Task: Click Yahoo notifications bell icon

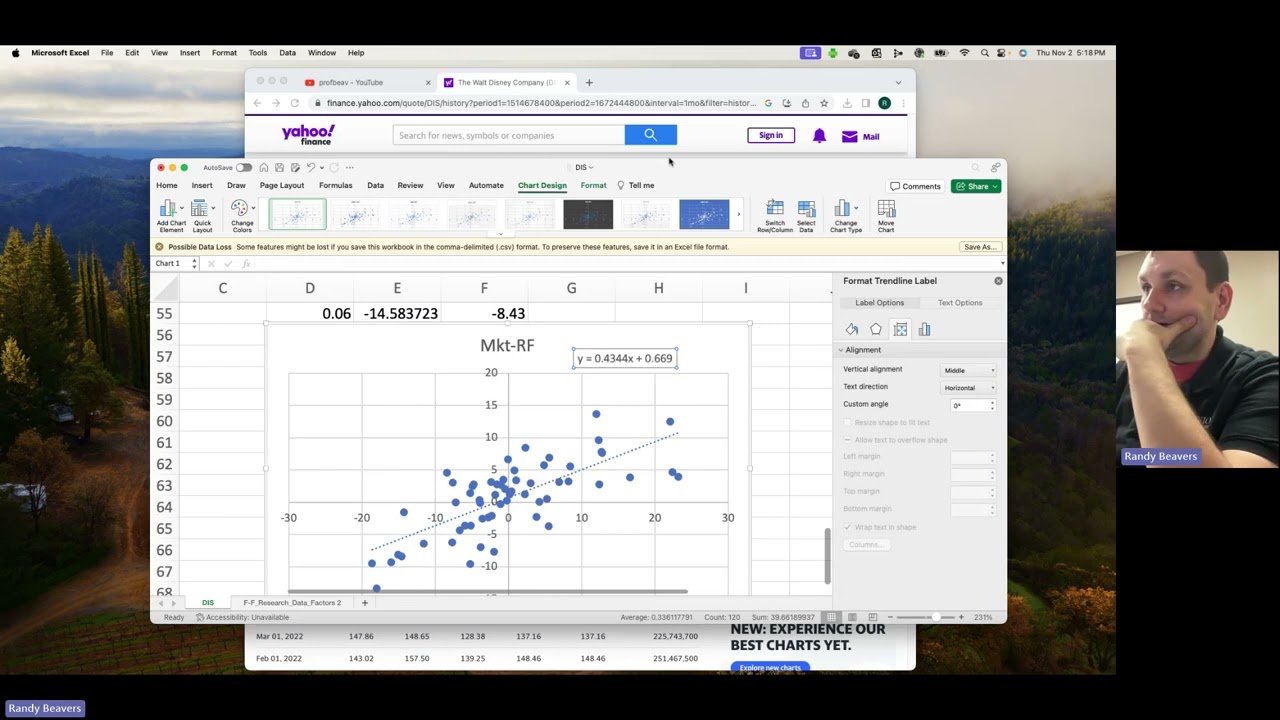Action: 819,136
